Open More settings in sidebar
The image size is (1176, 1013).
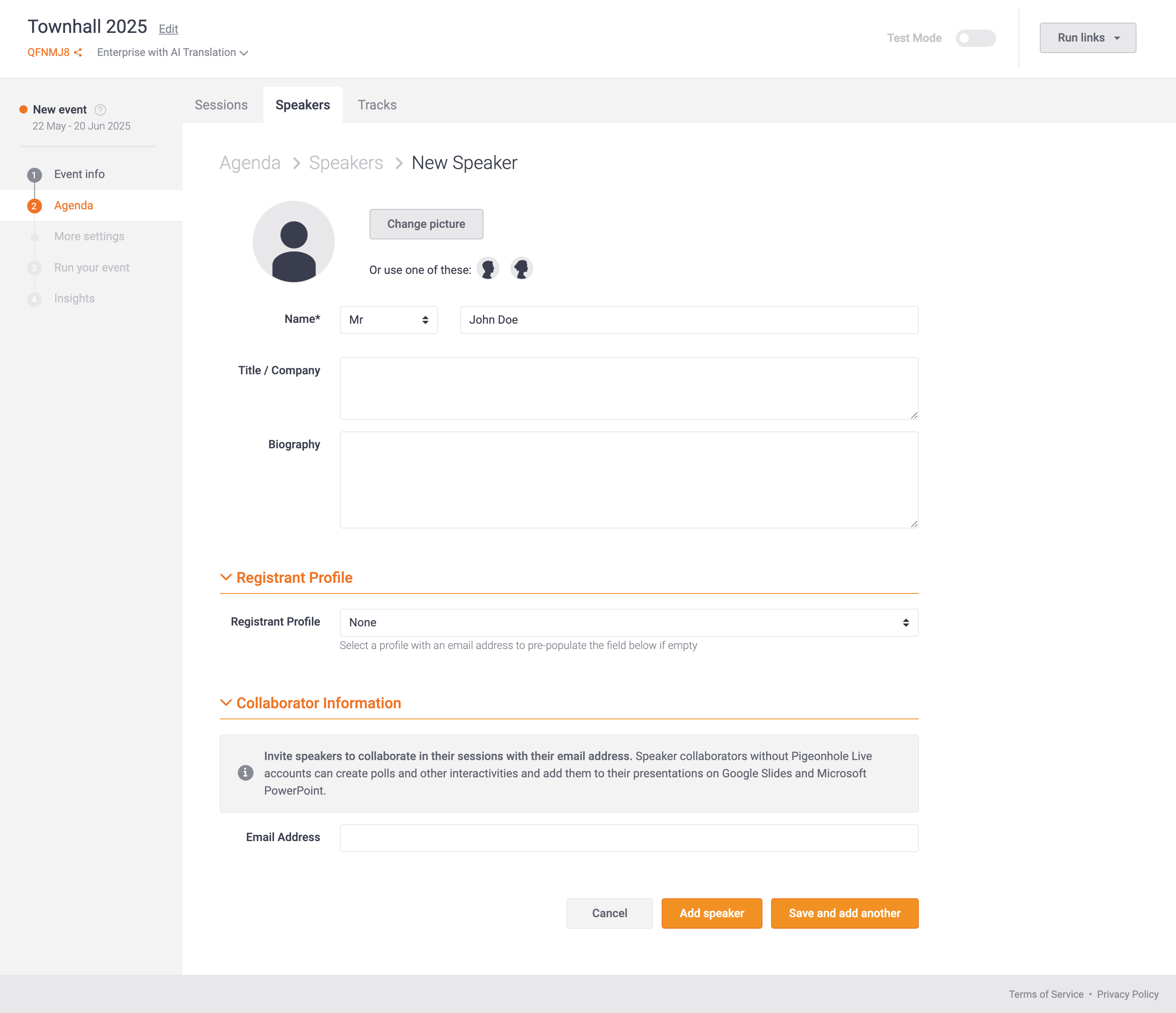click(89, 236)
